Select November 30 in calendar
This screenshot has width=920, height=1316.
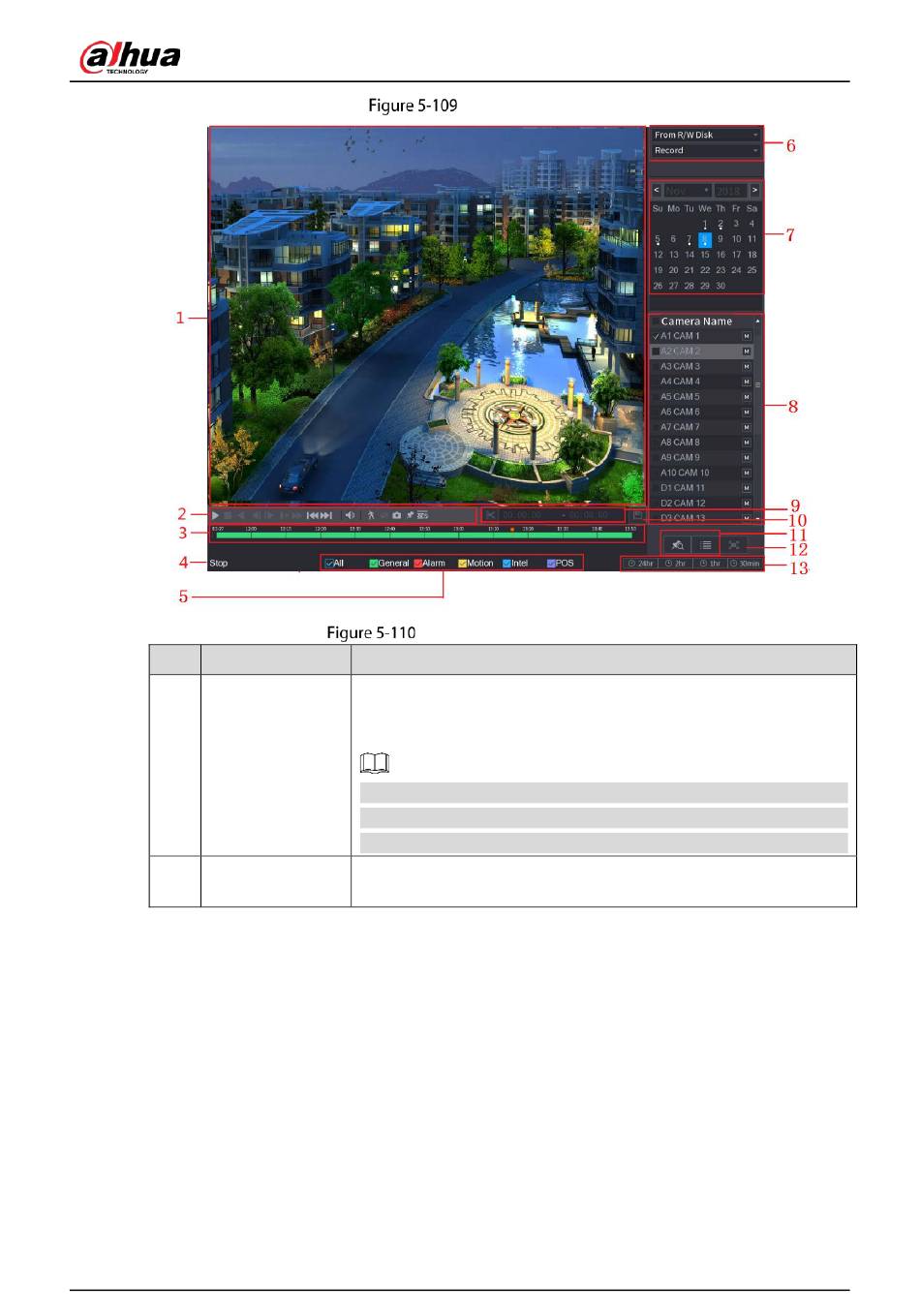pyautogui.click(x=721, y=286)
